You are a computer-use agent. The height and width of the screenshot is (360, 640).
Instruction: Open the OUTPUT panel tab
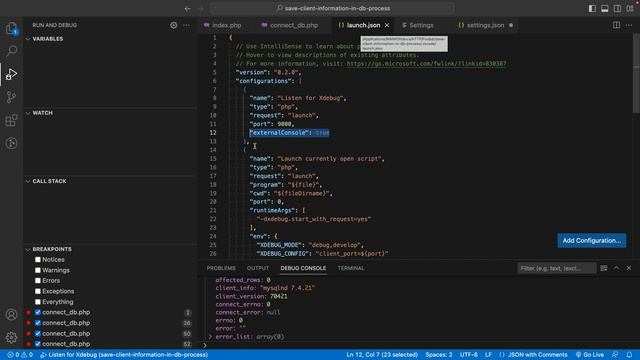point(258,268)
